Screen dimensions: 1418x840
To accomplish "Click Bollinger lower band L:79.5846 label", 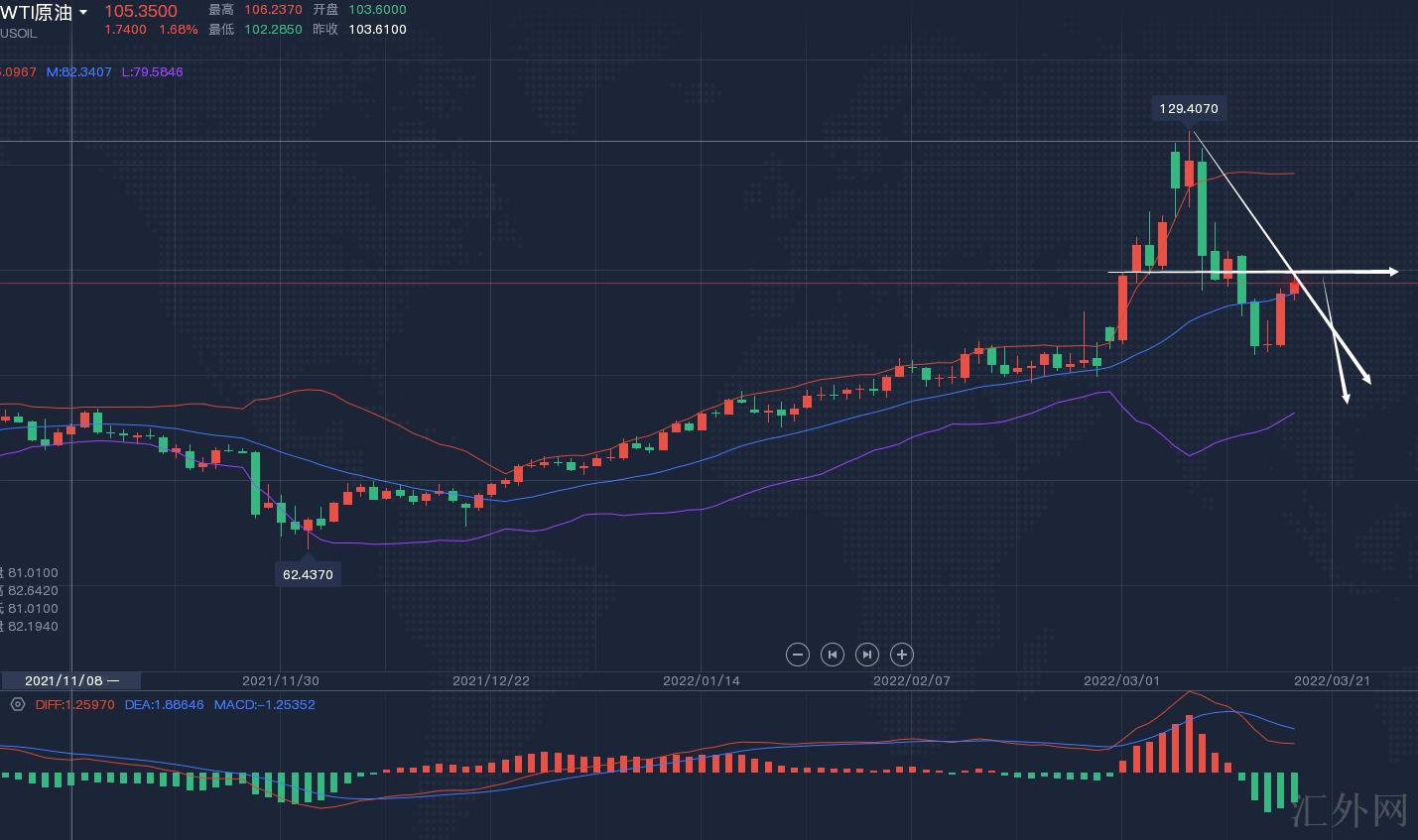I will tap(152, 72).
